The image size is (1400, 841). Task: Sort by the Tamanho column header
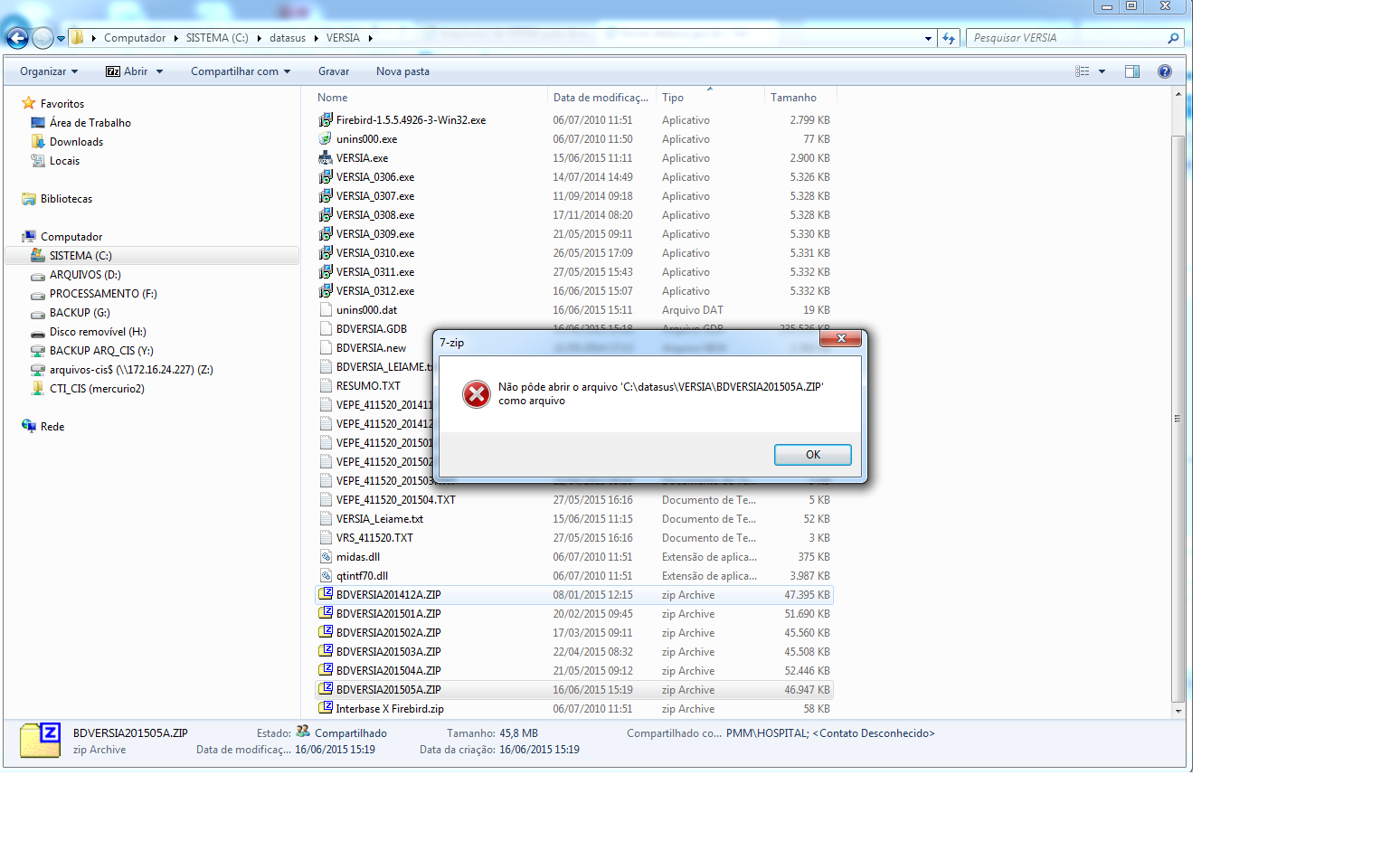793,98
